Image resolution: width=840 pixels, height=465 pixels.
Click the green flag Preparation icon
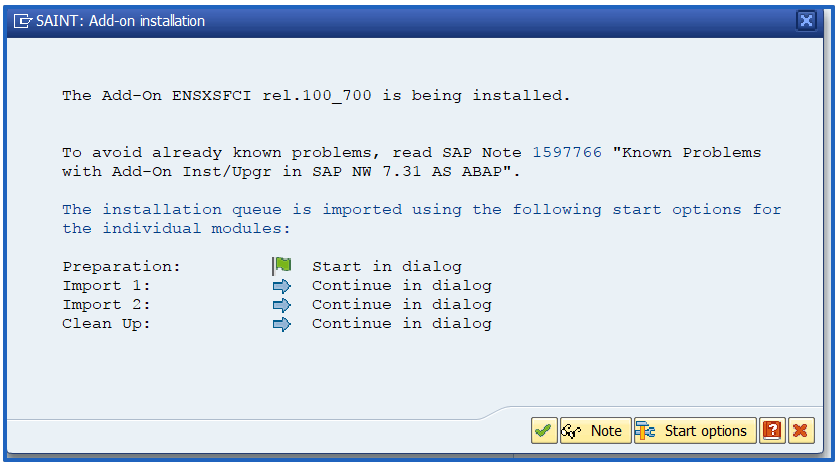(x=282, y=266)
